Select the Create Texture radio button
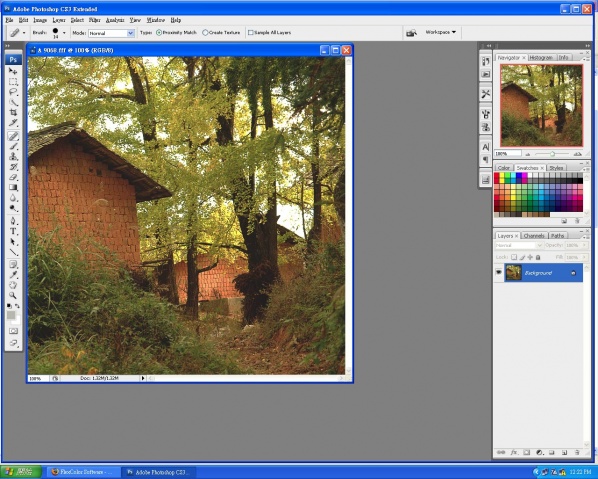Viewport: 598px width, 479px height. pyautogui.click(x=205, y=33)
